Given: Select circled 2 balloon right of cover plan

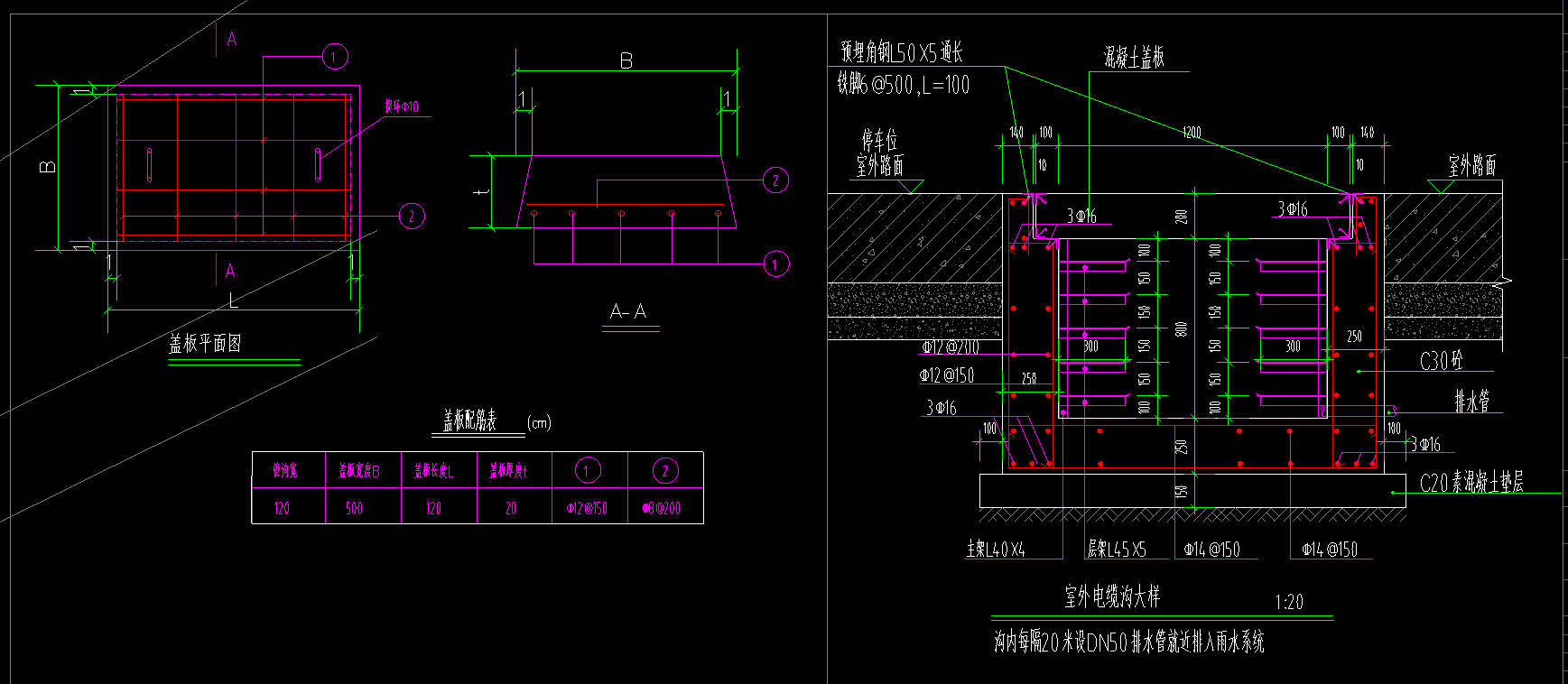Looking at the screenshot, I should (x=412, y=216).
